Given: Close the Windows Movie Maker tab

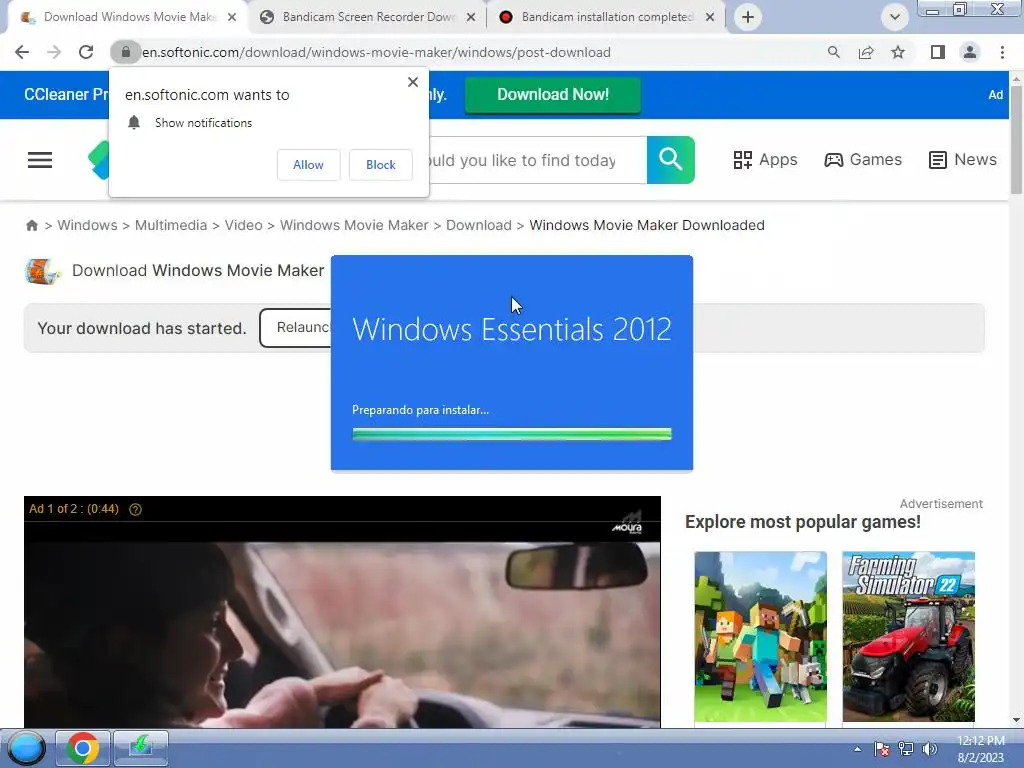Looking at the screenshot, I should (232, 17).
